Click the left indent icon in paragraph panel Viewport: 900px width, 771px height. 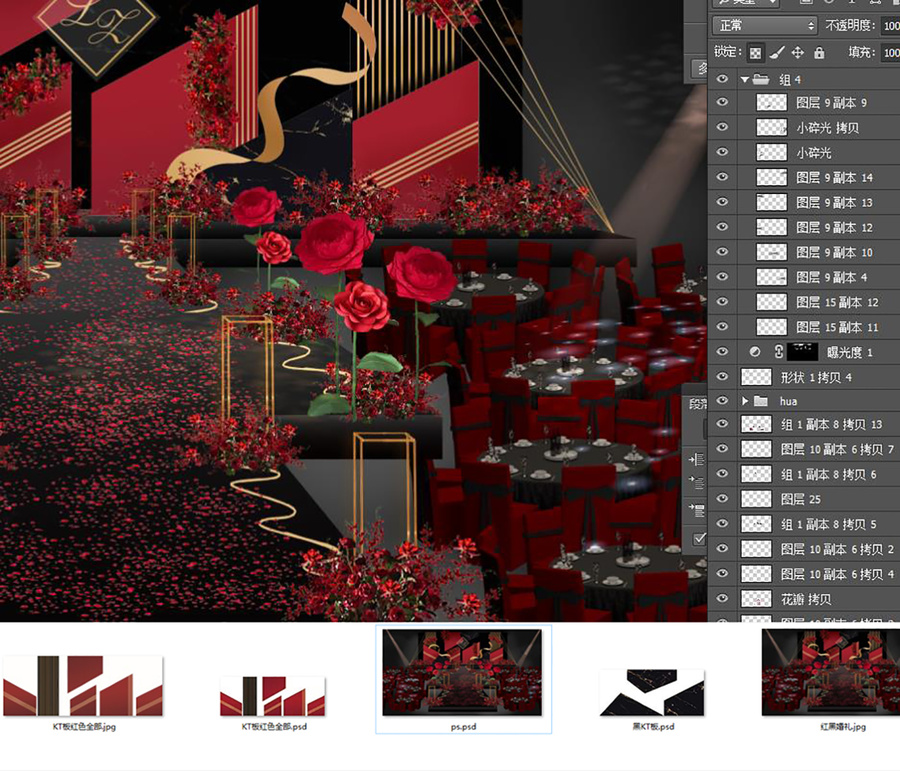coord(697,459)
